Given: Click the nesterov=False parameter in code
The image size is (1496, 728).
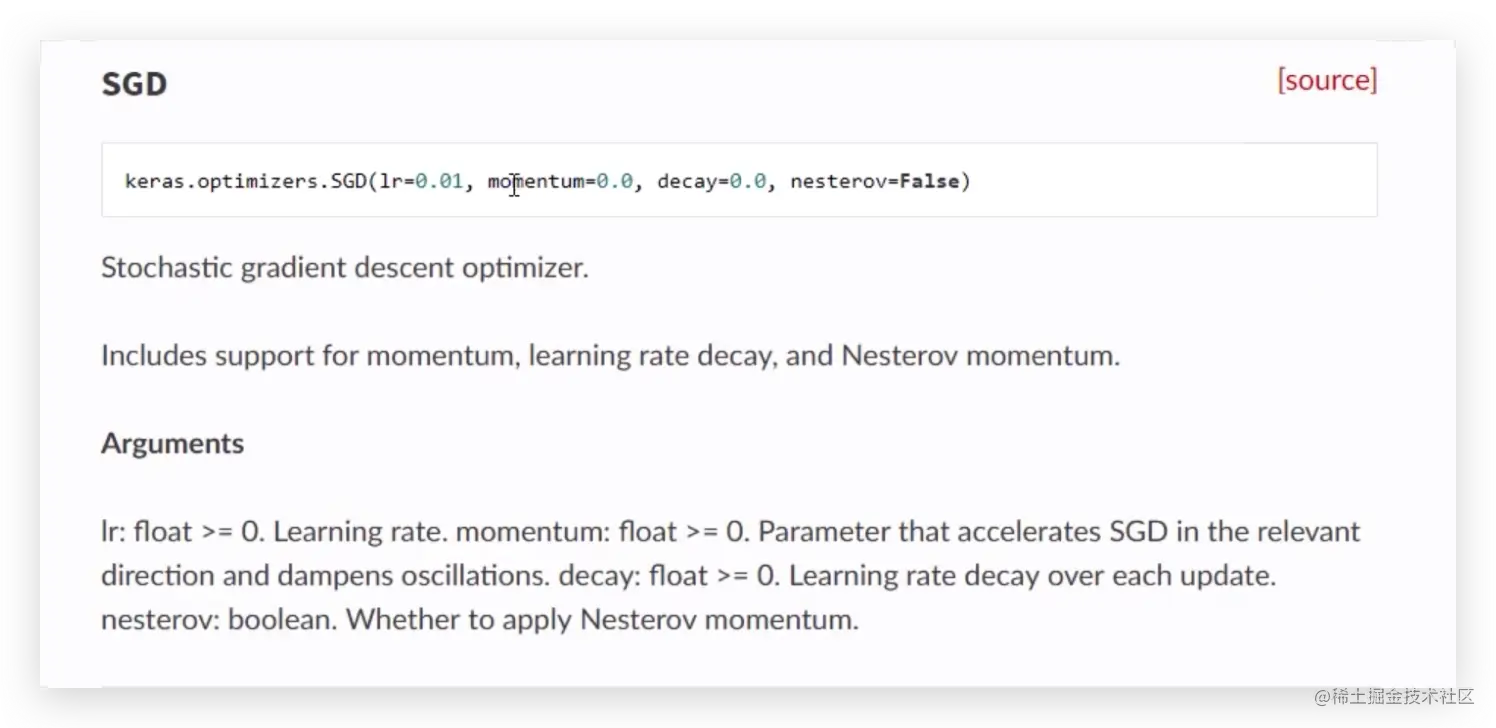Looking at the screenshot, I should [874, 182].
